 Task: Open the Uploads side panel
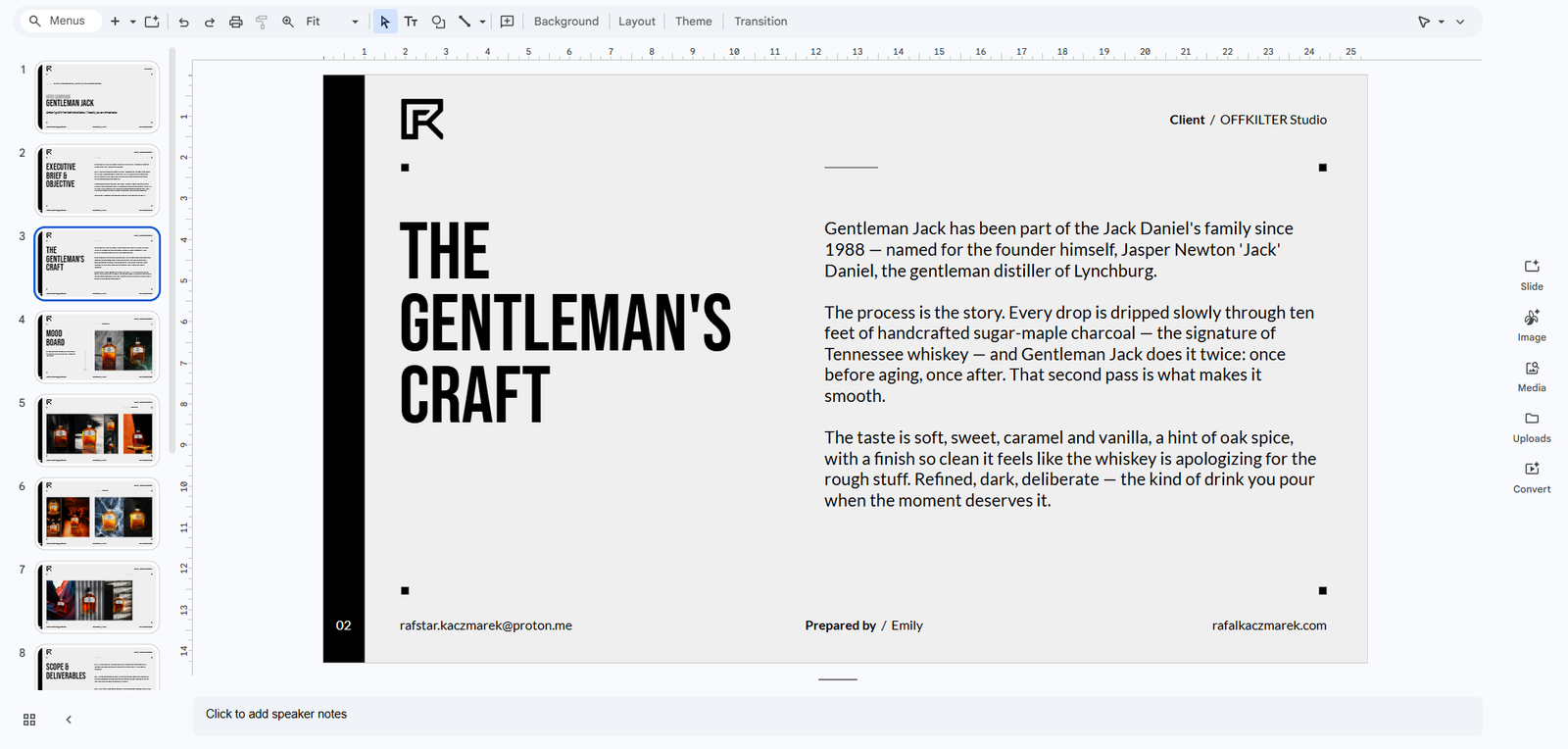coord(1532,426)
